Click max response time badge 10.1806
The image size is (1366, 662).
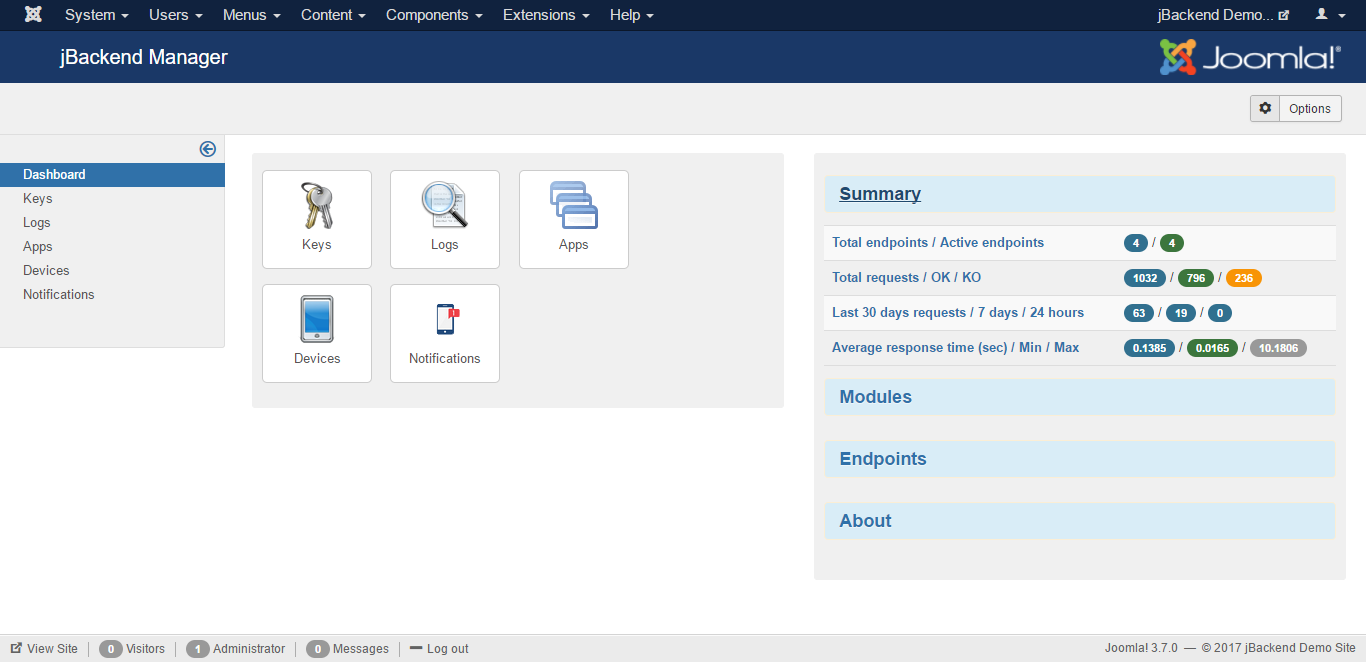point(1278,348)
